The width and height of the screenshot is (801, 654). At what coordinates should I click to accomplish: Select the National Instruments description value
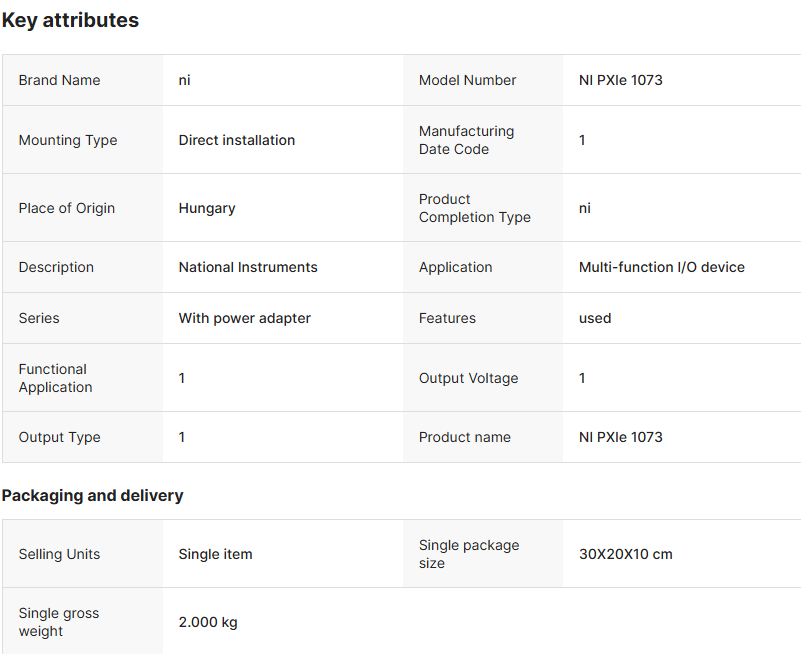point(248,267)
